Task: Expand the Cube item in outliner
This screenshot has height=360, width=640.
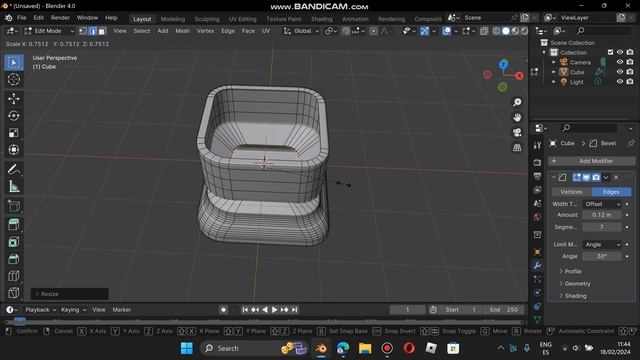Action: 554,72
